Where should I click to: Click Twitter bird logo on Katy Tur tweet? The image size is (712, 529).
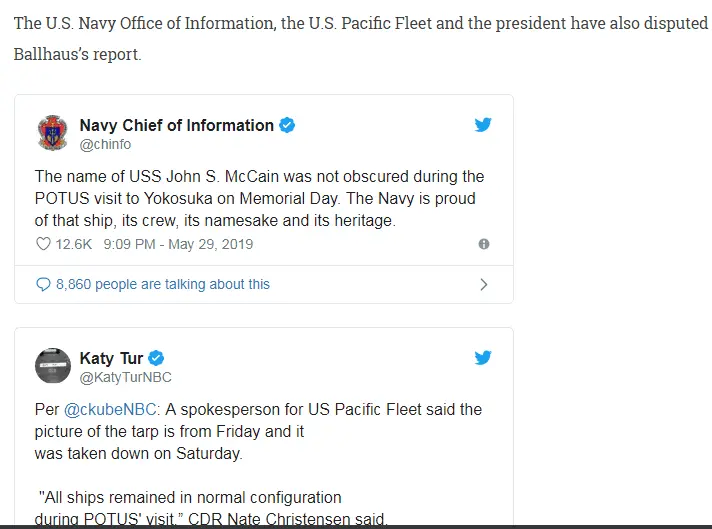(483, 357)
